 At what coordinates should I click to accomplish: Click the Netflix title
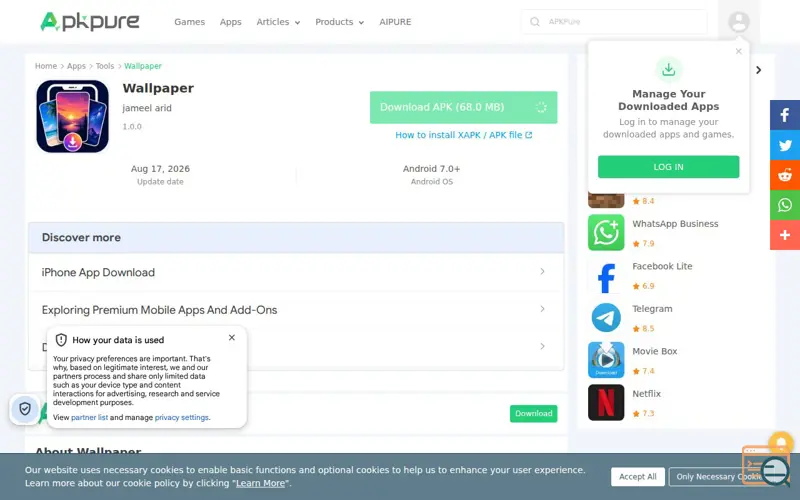646,393
